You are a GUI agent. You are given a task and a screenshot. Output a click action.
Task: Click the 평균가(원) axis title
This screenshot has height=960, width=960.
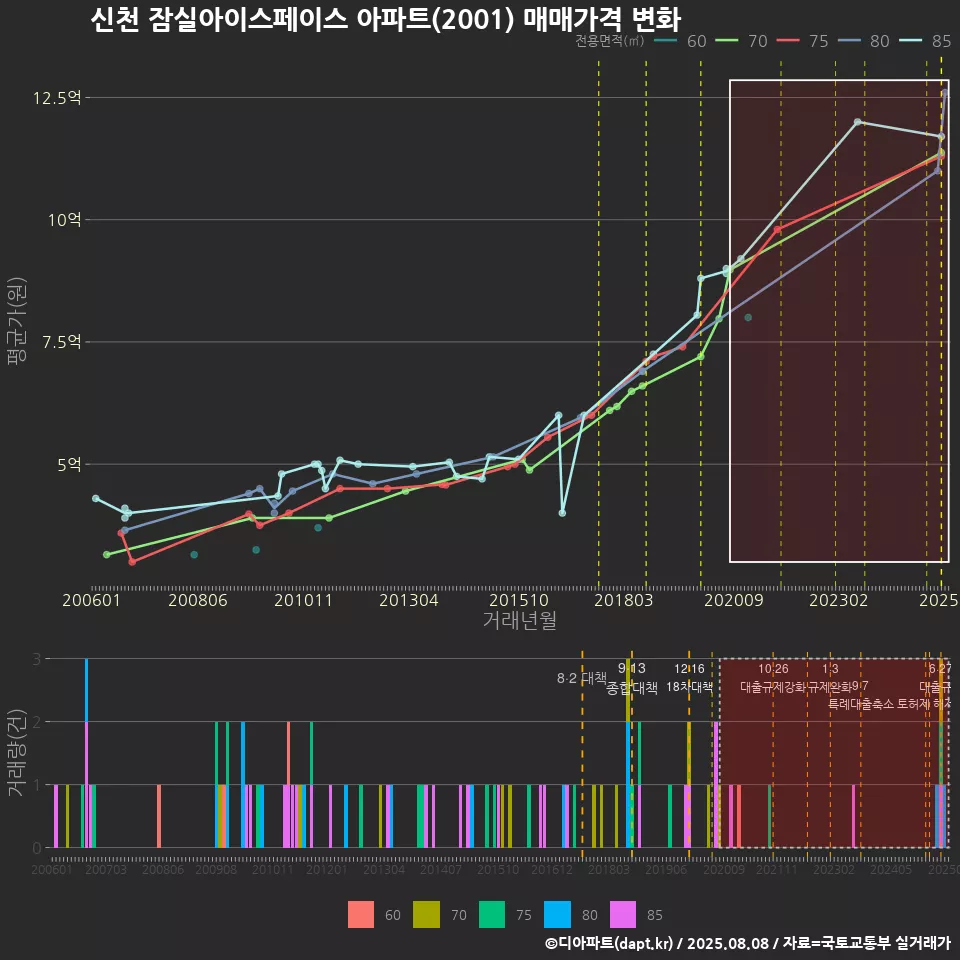click(x=17, y=321)
